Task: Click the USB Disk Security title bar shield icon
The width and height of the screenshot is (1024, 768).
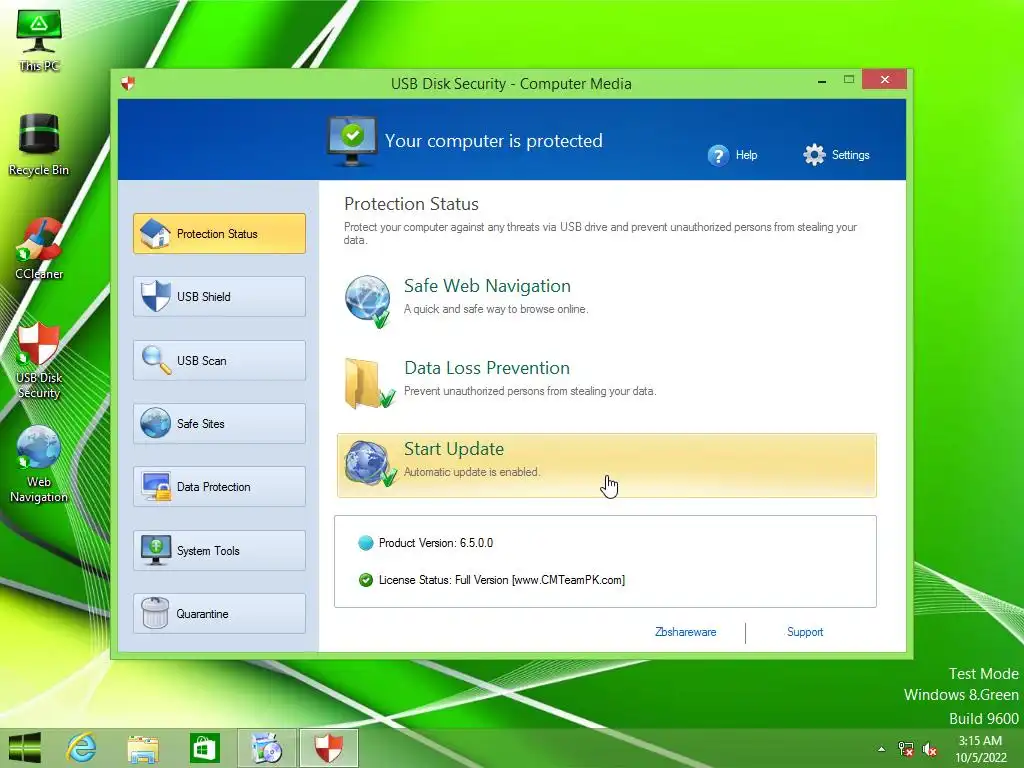Action: point(128,83)
